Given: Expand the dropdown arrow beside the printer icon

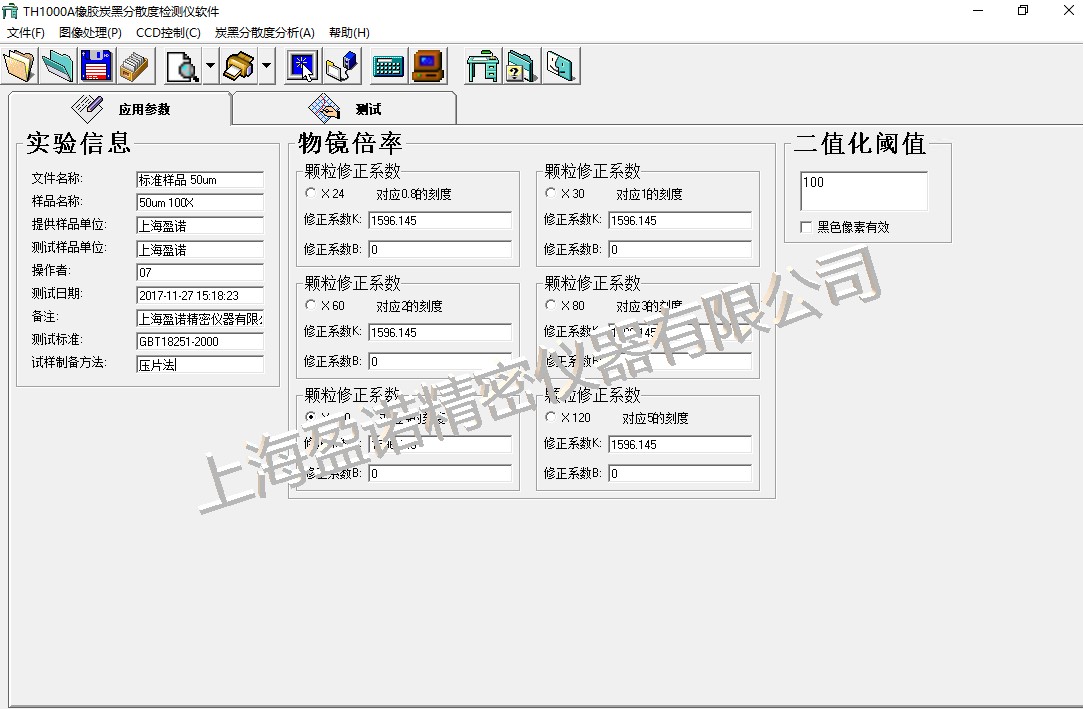Looking at the screenshot, I should coord(266,66).
